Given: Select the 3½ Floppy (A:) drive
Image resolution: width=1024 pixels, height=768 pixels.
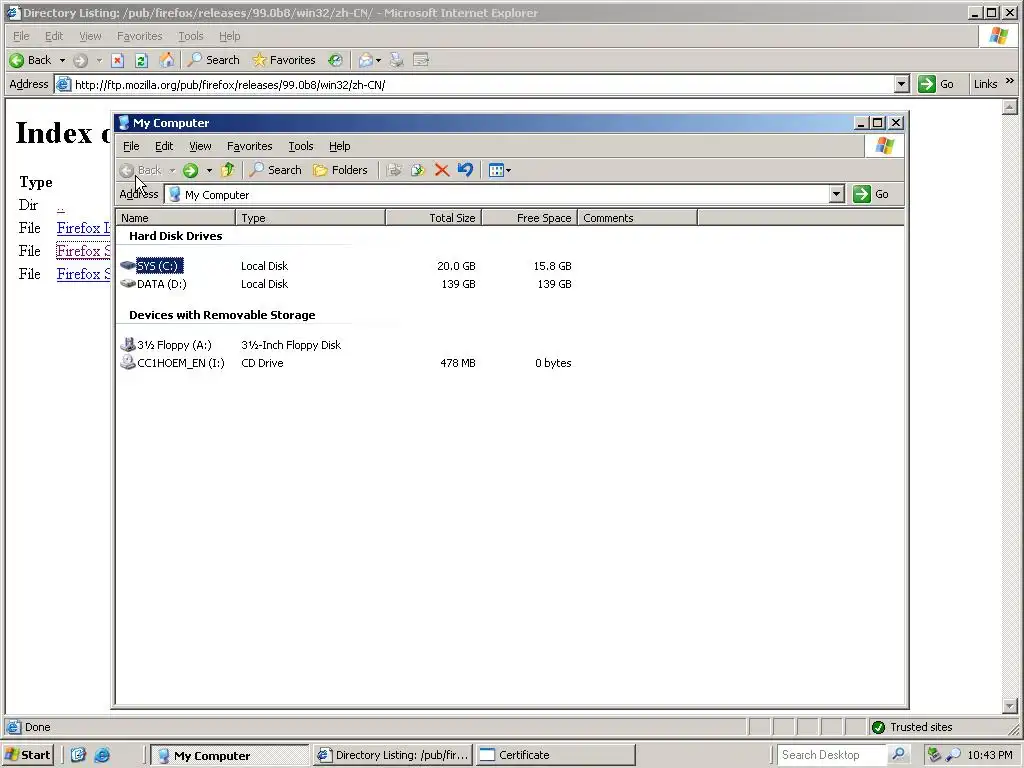Looking at the screenshot, I should pos(167,345).
